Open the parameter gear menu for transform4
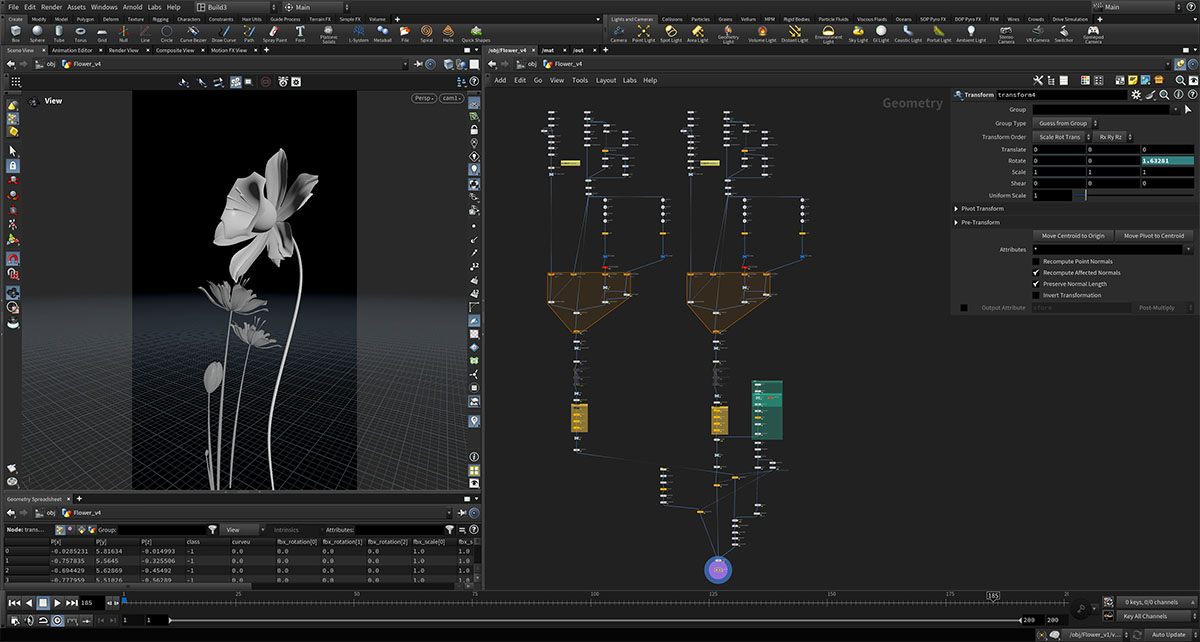 pyautogui.click(x=1136, y=95)
